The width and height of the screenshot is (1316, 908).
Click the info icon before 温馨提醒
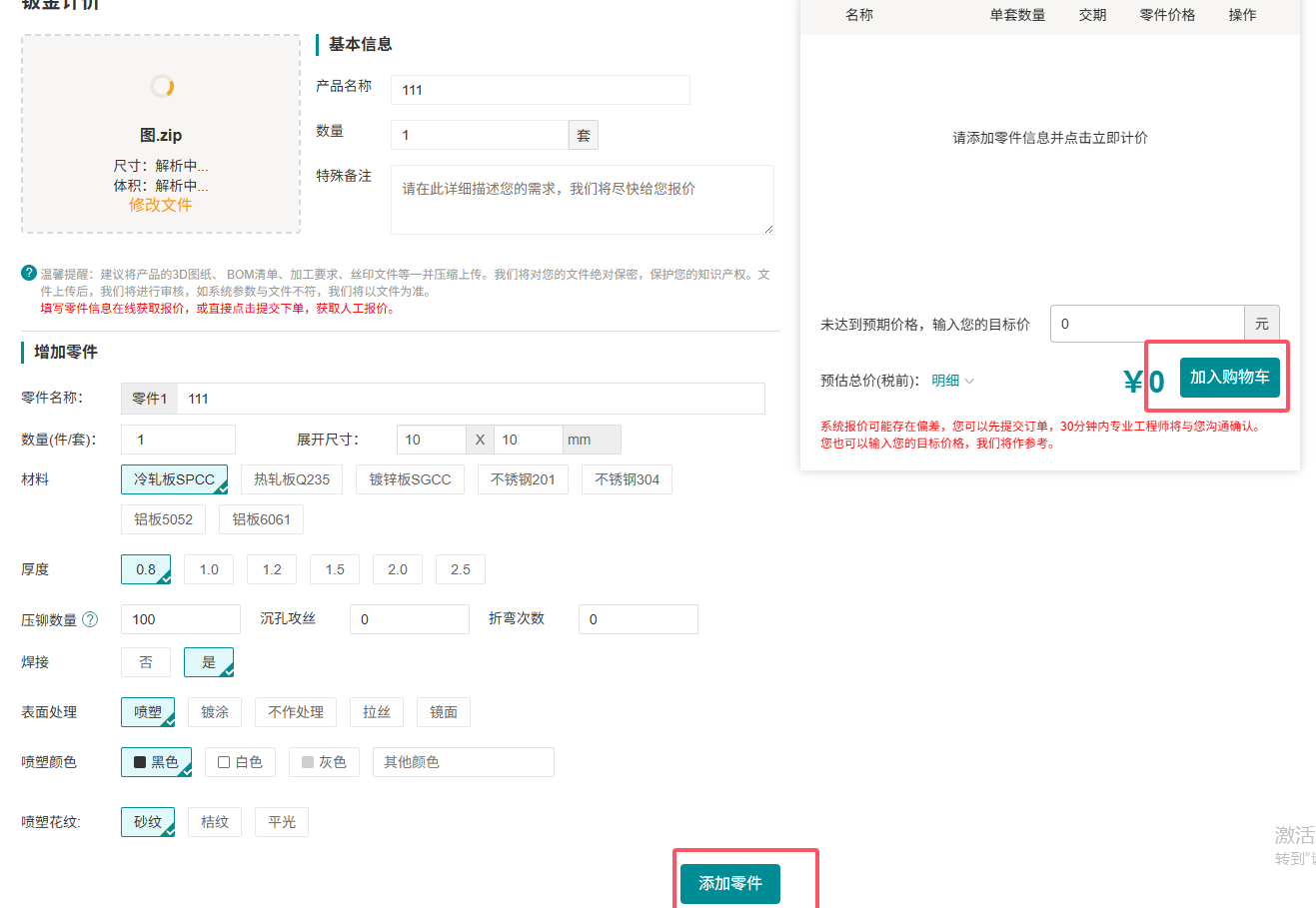29,273
